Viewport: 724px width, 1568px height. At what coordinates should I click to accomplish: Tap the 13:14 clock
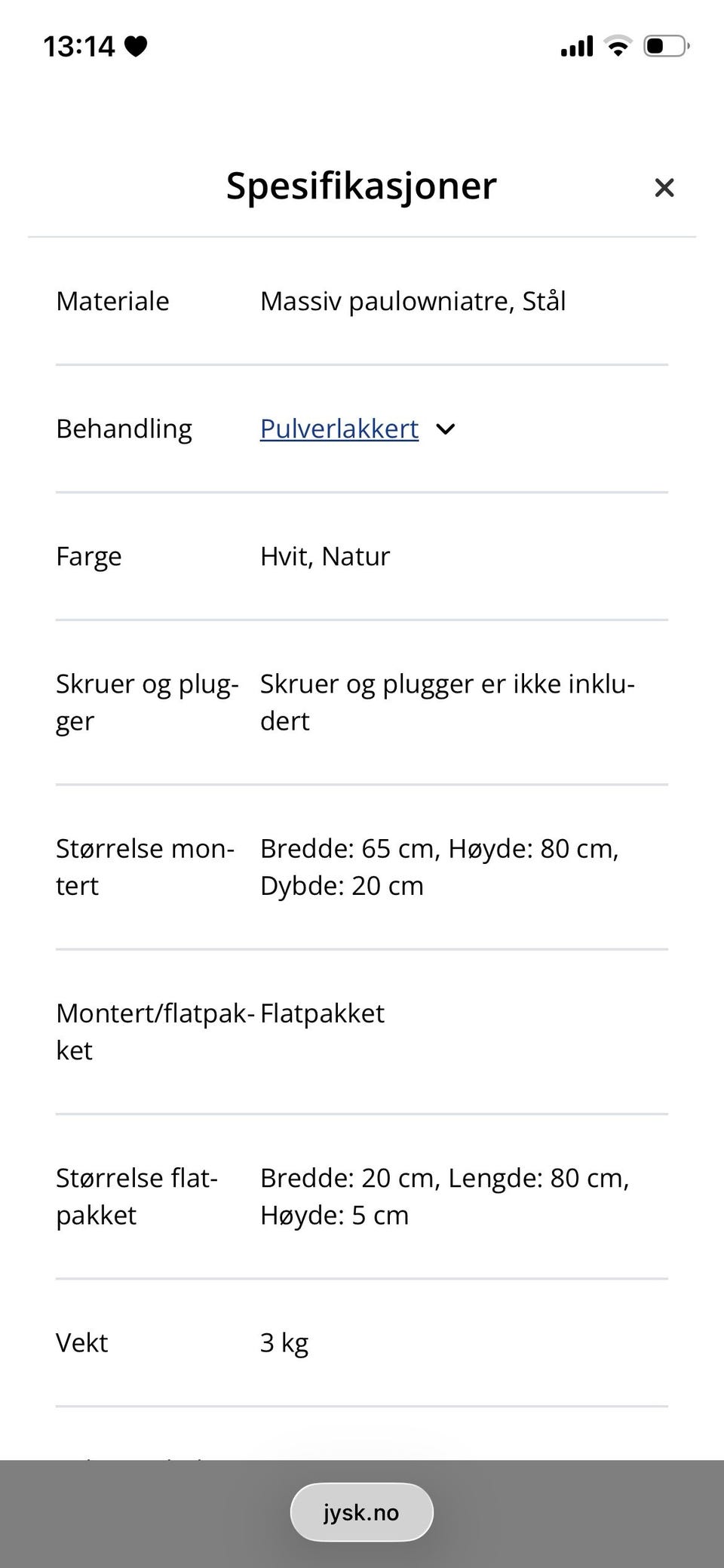pyautogui.click(x=78, y=47)
